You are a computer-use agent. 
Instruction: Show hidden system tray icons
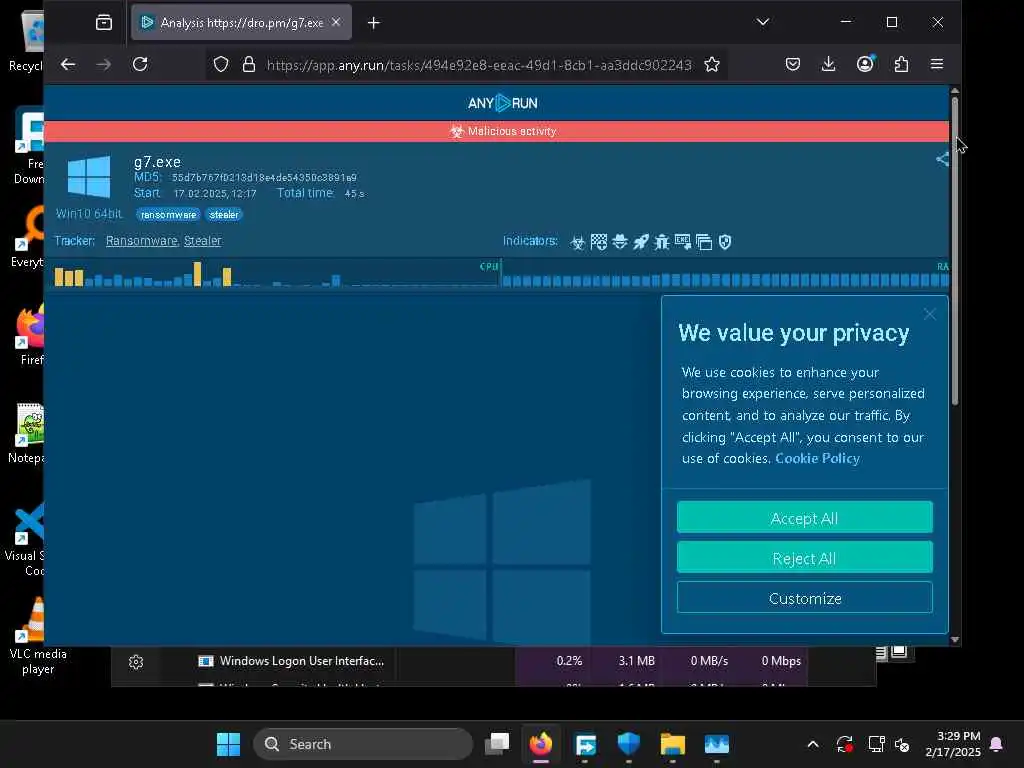coord(813,744)
